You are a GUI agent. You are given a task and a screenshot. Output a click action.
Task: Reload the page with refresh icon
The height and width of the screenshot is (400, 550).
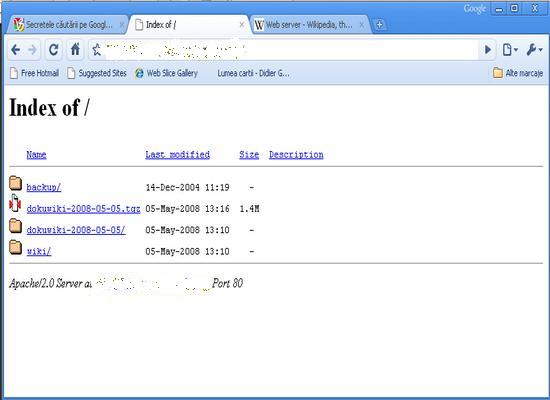click(x=53, y=50)
